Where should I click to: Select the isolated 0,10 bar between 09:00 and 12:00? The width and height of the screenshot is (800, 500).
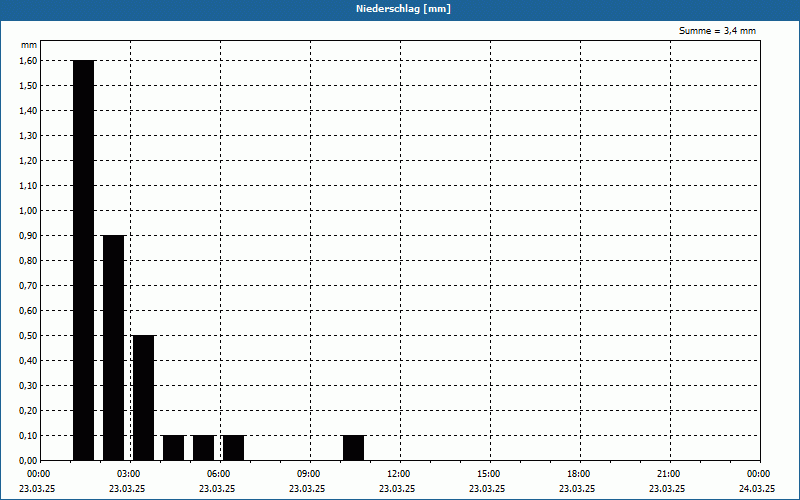[354, 448]
